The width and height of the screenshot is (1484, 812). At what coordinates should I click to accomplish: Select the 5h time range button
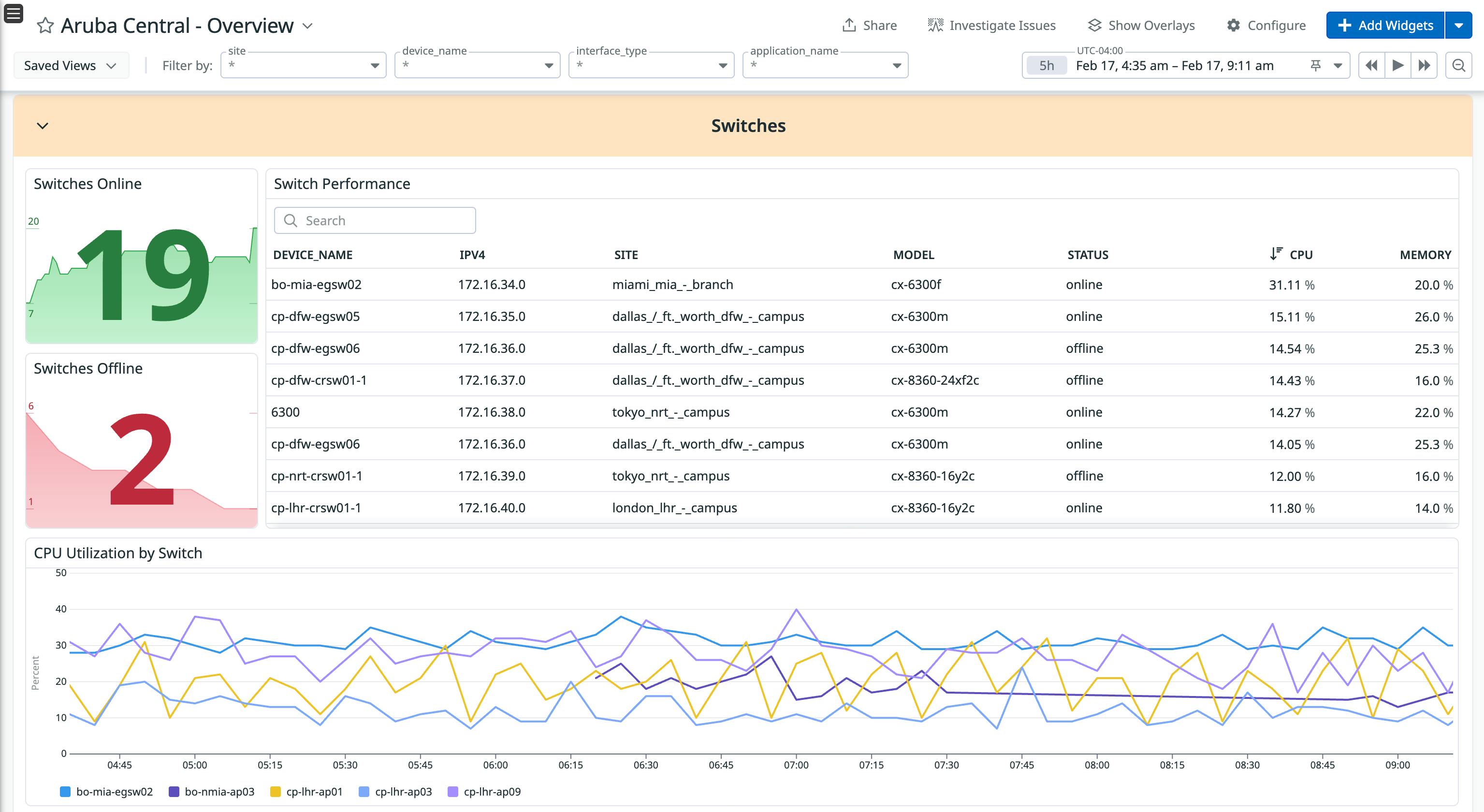[x=1046, y=65]
